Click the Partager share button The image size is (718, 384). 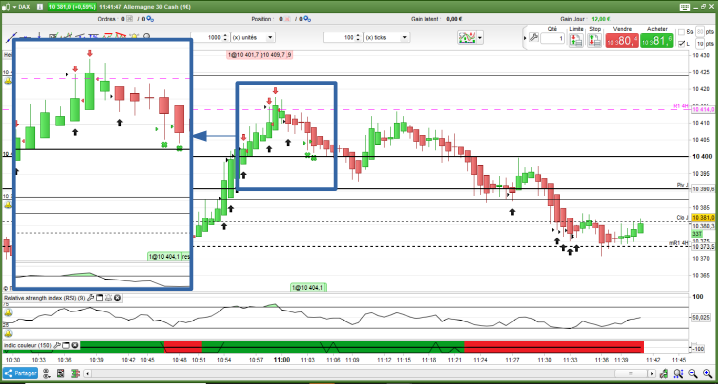21,373
